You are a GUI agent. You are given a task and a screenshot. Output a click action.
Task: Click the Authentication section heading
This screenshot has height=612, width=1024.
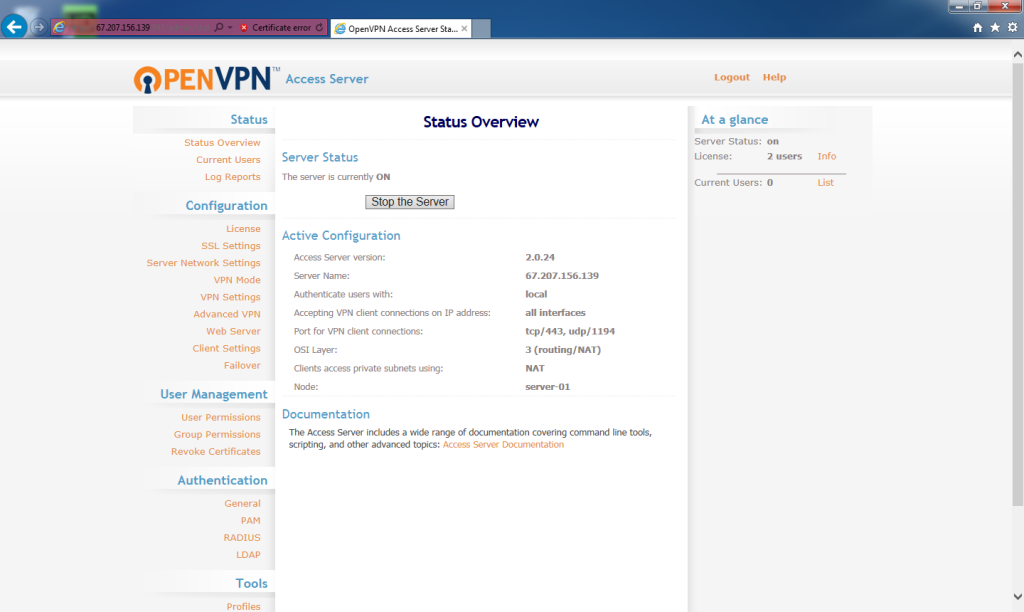pos(222,481)
